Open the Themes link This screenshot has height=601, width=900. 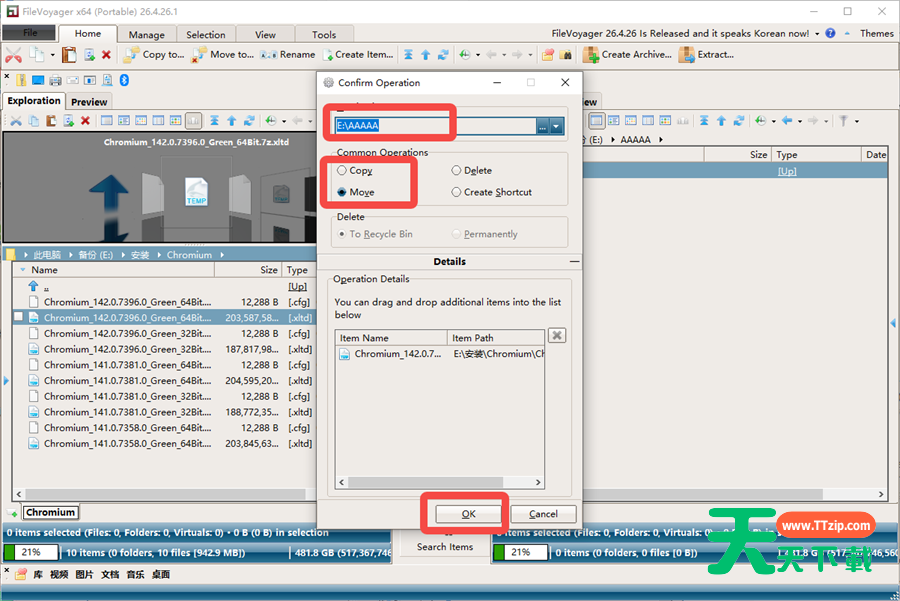876,33
